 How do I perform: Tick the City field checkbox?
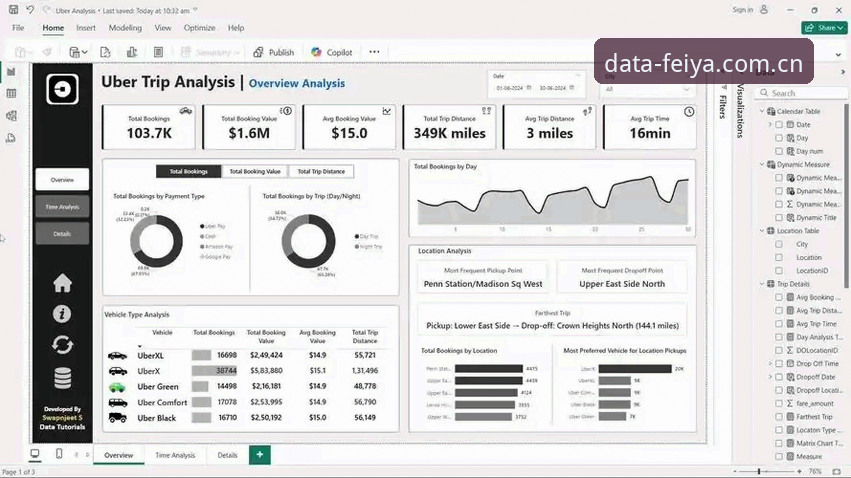tap(779, 244)
